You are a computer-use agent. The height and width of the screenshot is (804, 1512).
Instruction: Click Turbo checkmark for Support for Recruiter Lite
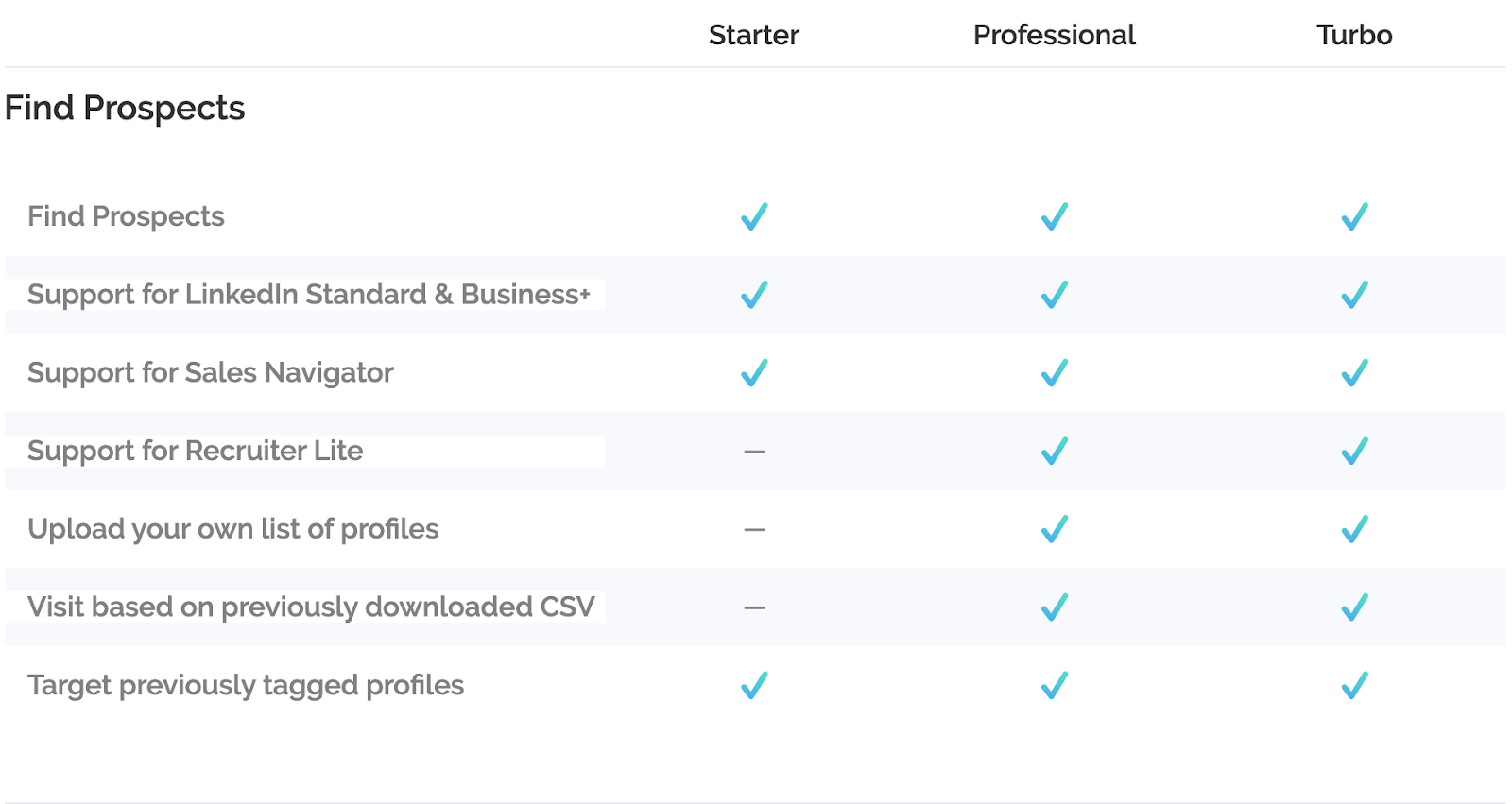tap(1354, 452)
